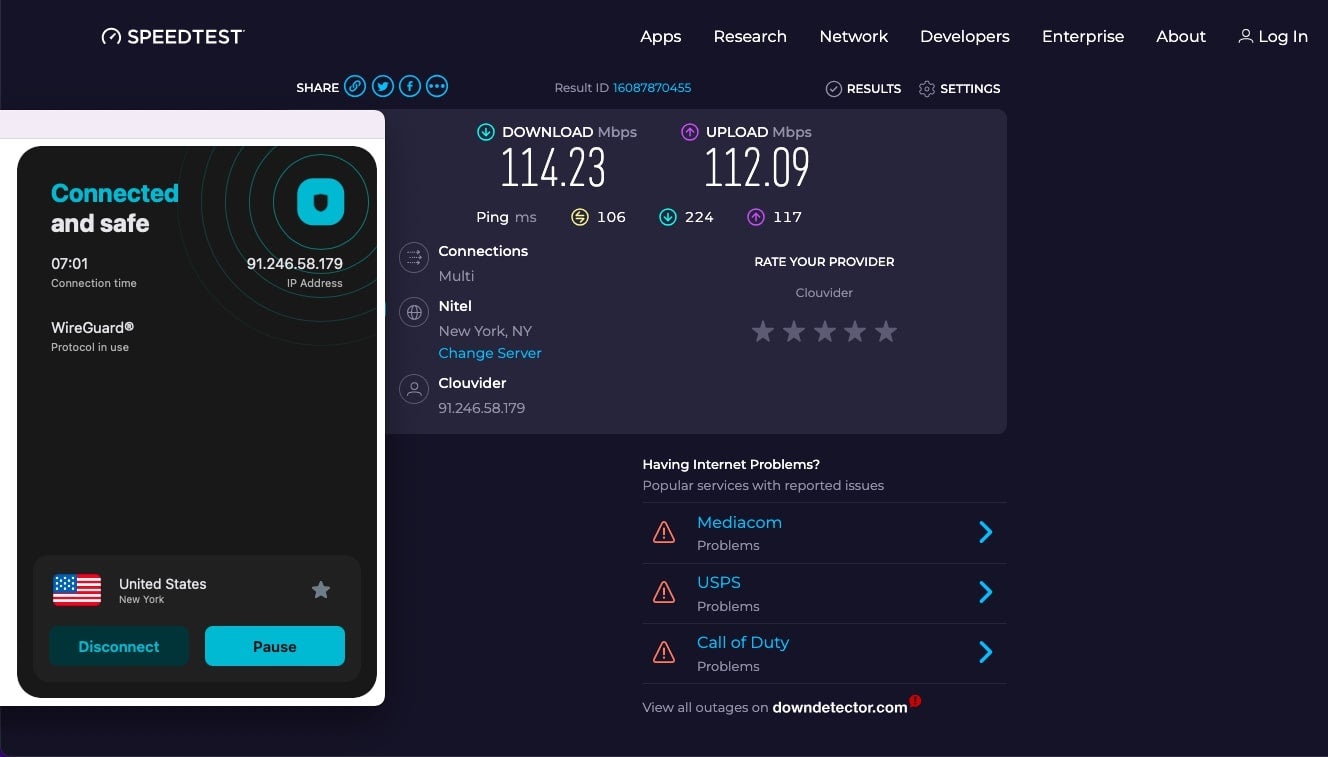The image size is (1328, 757).
Task: Expand USPS problems arrow
Action: click(985, 593)
